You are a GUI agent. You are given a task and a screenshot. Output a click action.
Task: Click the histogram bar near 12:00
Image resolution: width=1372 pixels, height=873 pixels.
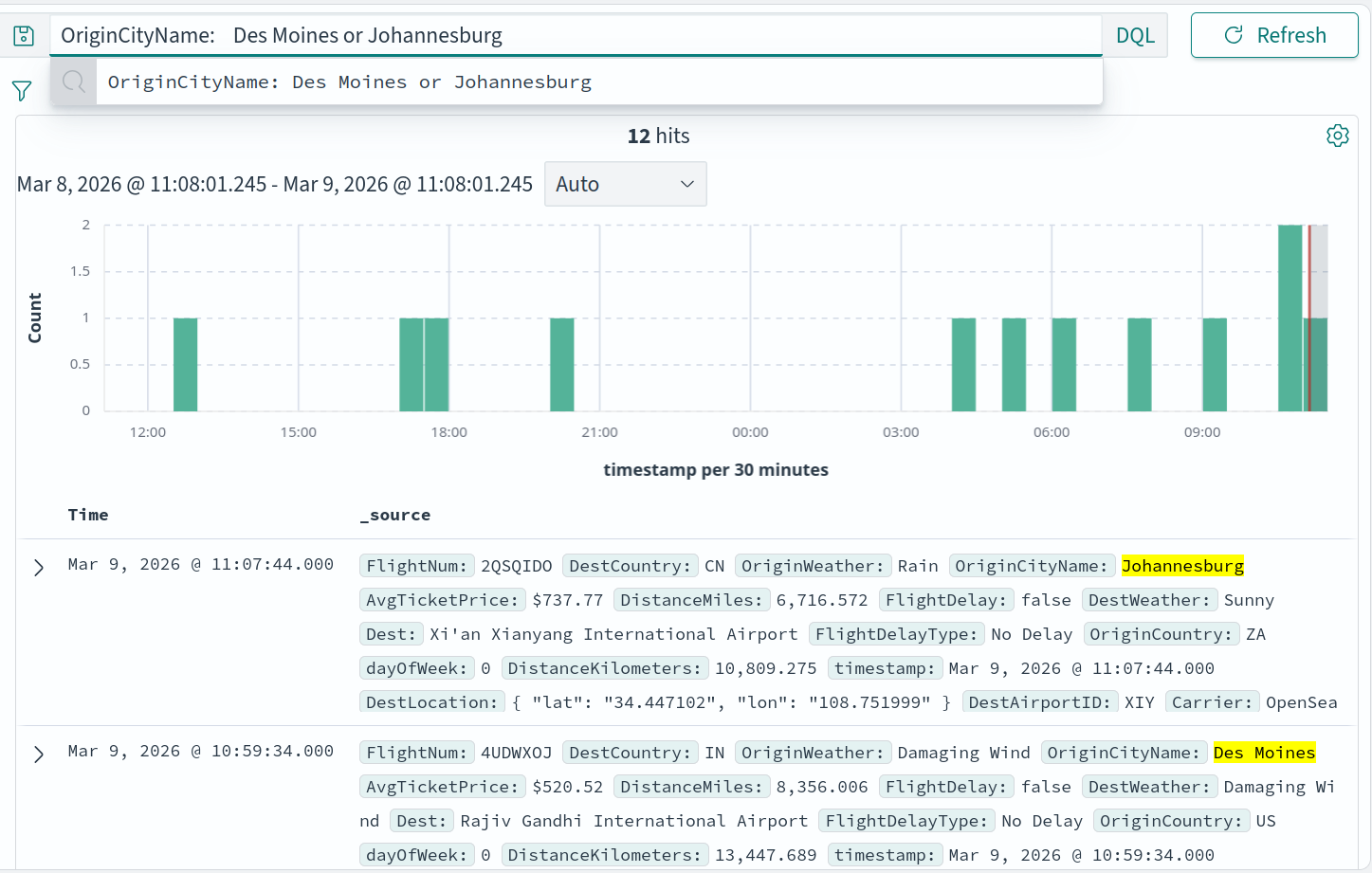[186, 365]
